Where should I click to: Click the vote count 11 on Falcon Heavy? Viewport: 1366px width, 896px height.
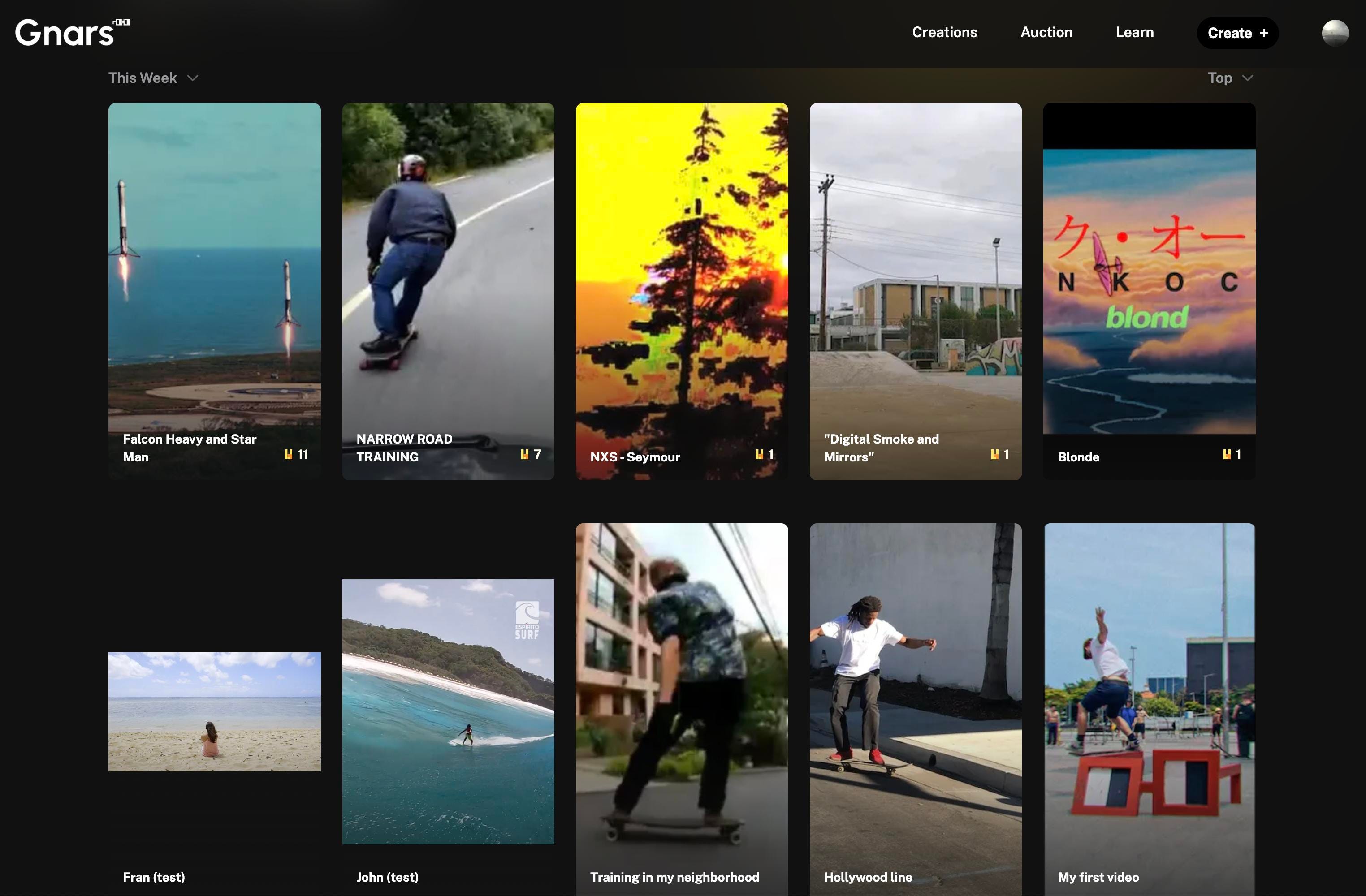tap(303, 454)
